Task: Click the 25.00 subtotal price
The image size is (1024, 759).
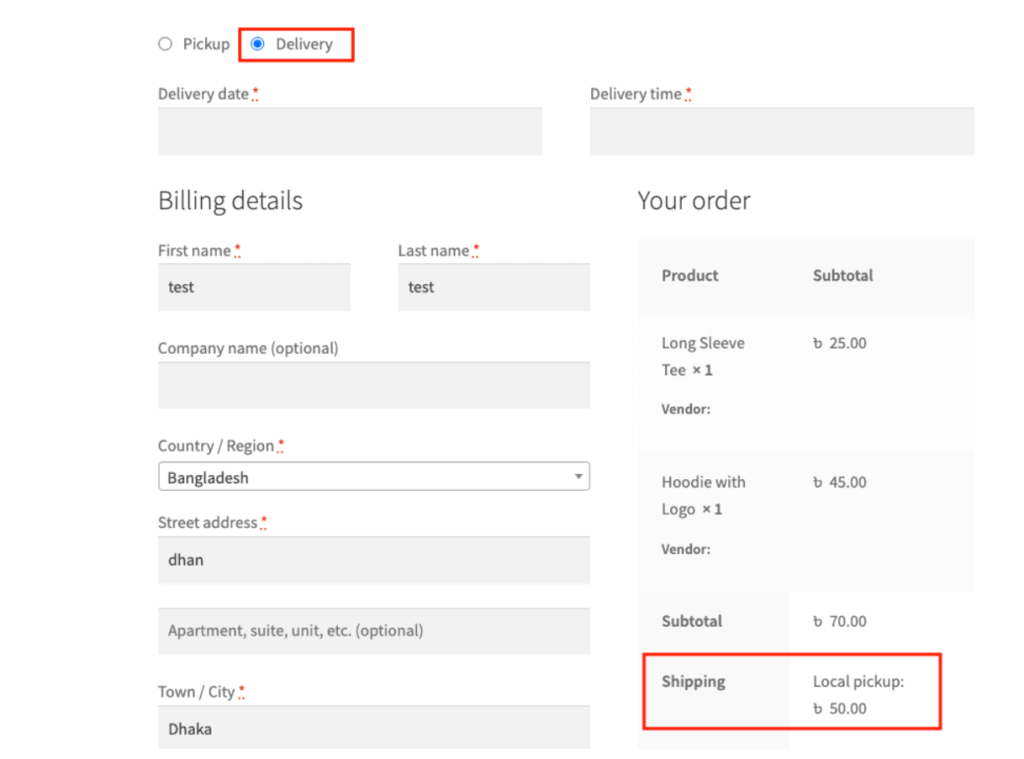Action: pos(840,344)
